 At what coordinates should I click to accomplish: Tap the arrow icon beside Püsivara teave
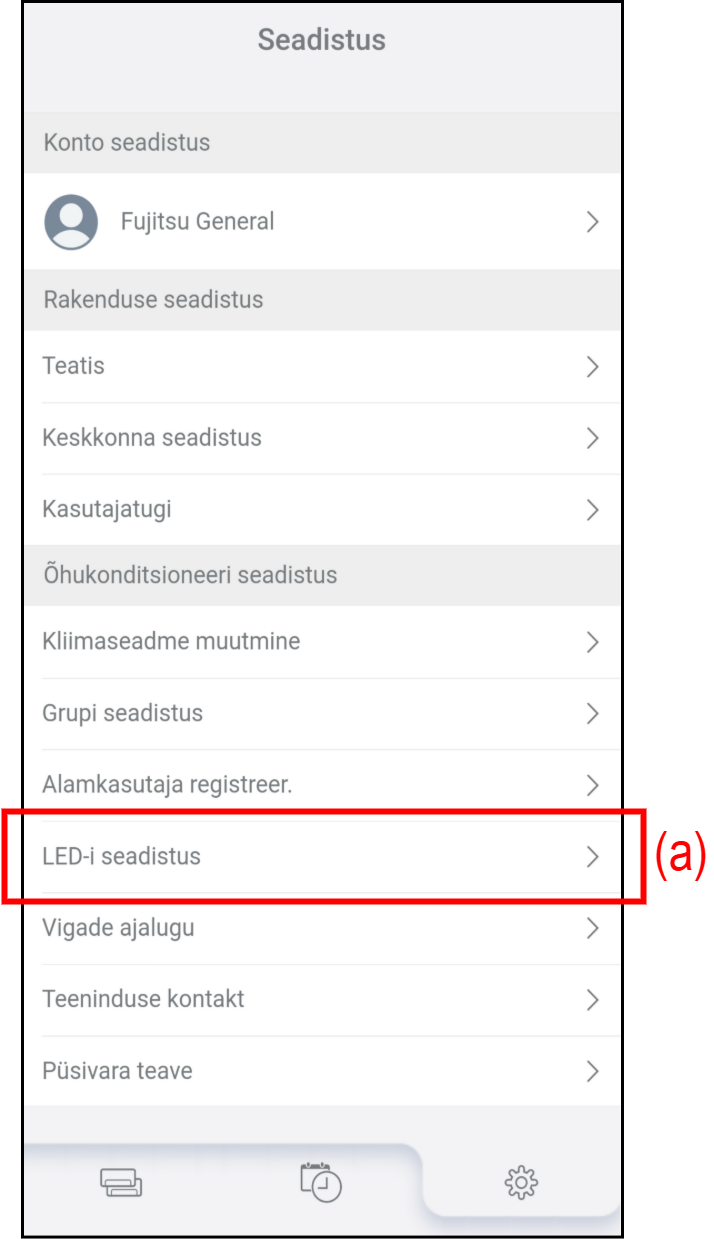coord(592,1072)
